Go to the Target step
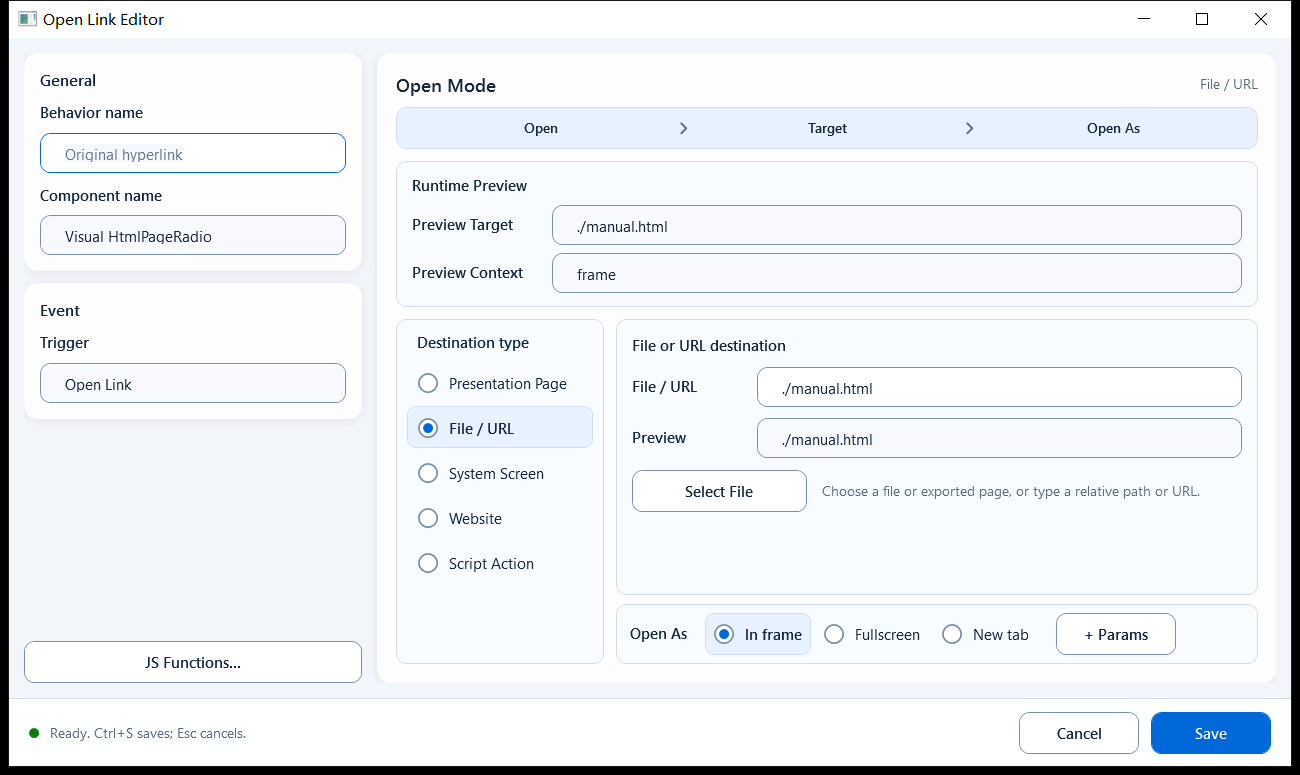1300x775 pixels. [x=827, y=128]
